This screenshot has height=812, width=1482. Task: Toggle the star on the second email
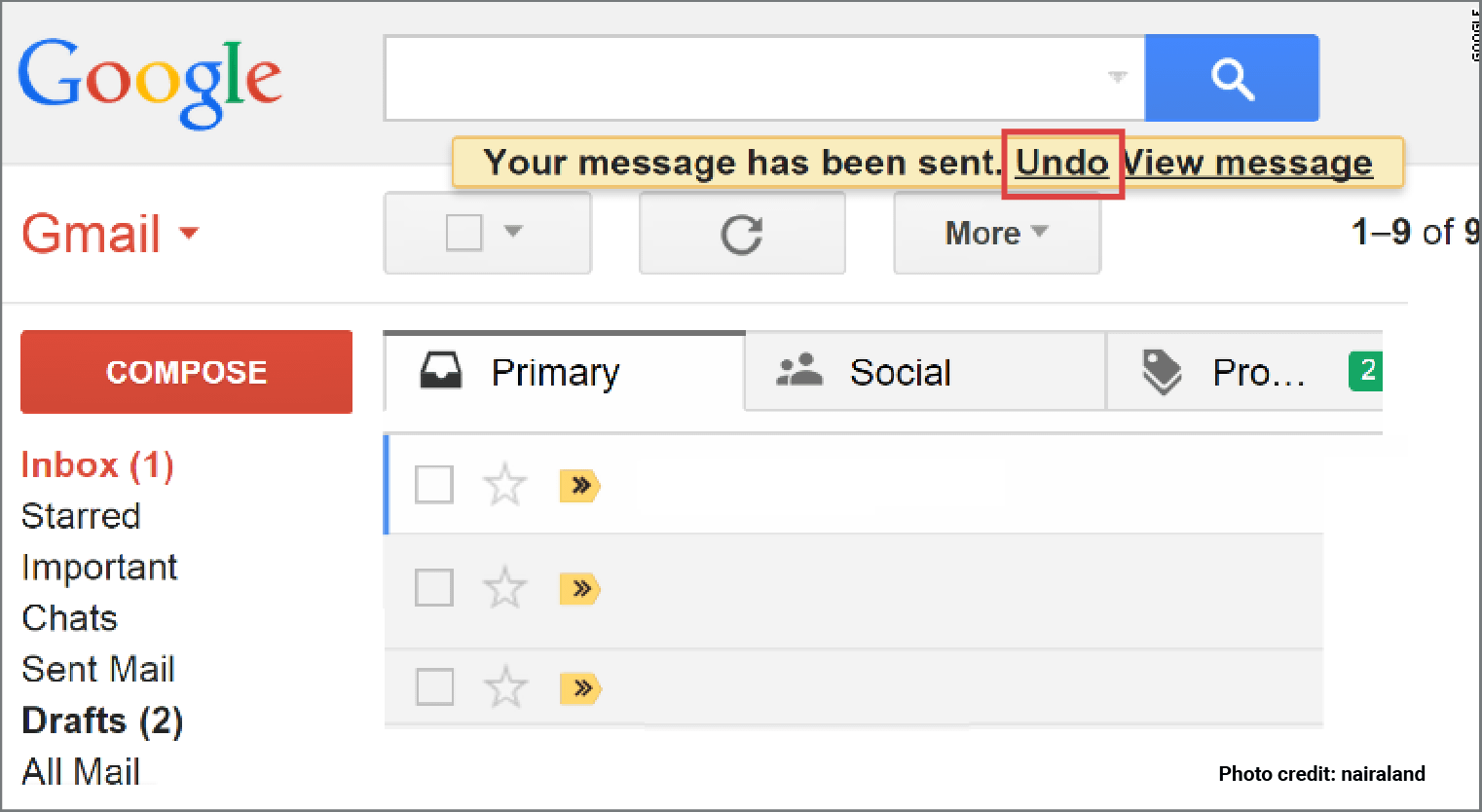tap(505, 588)
